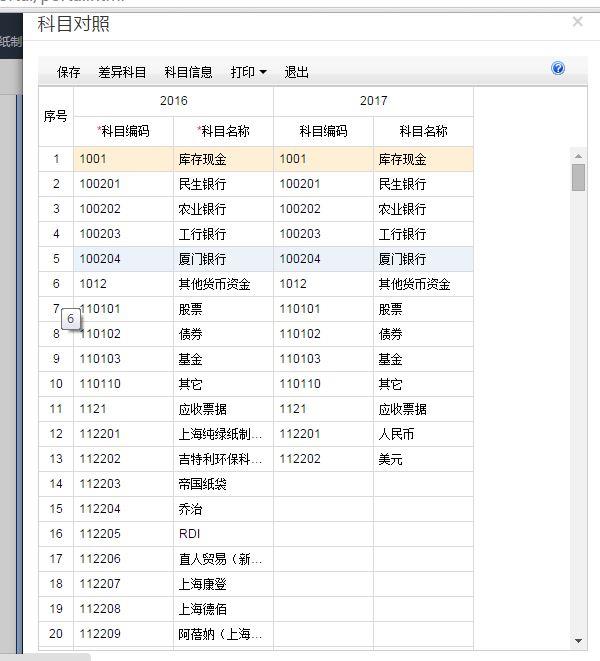Select 2016 name cell 帝国纸袋
600x661 pixels.
point(223,484)
